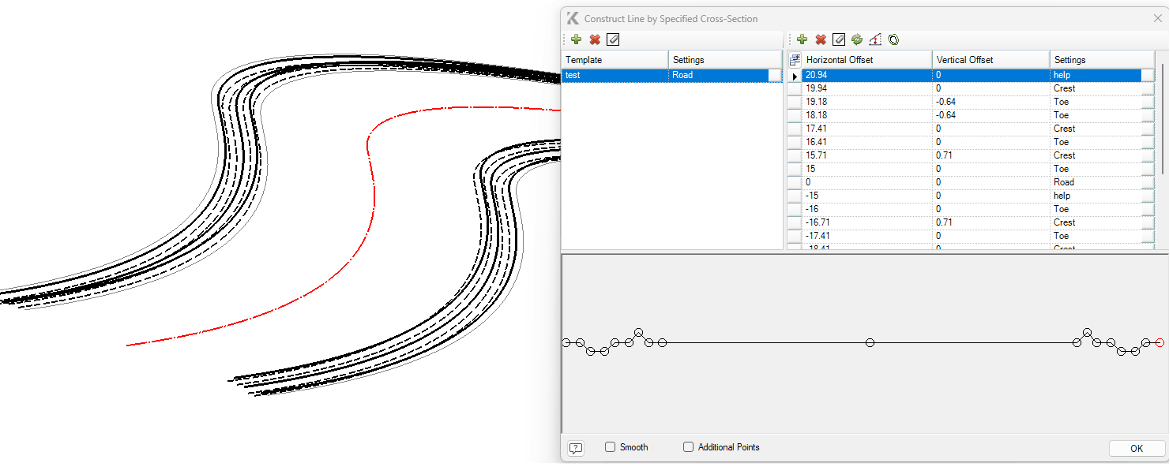
Task: Add a new template with green plus
Action: point(575,39)
